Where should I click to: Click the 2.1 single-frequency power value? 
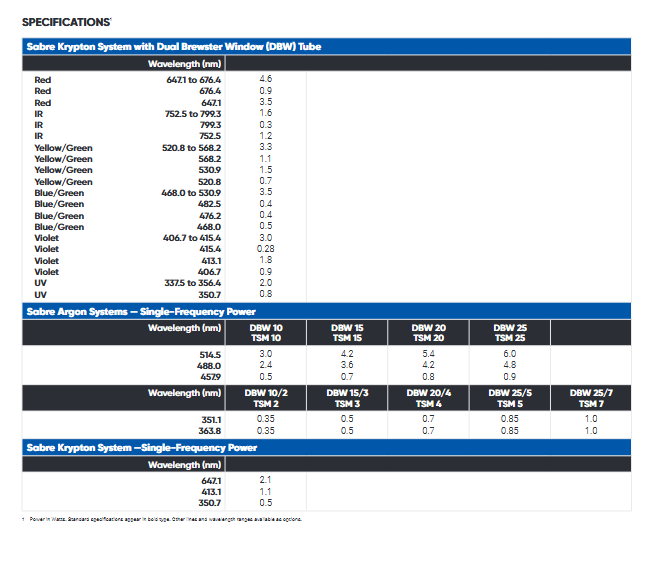tap(266, 480)
